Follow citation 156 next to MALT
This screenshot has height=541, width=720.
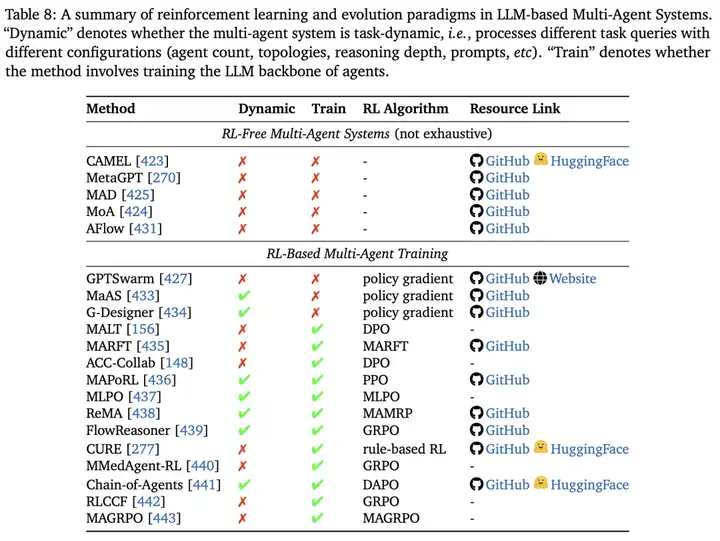[143, 329]
